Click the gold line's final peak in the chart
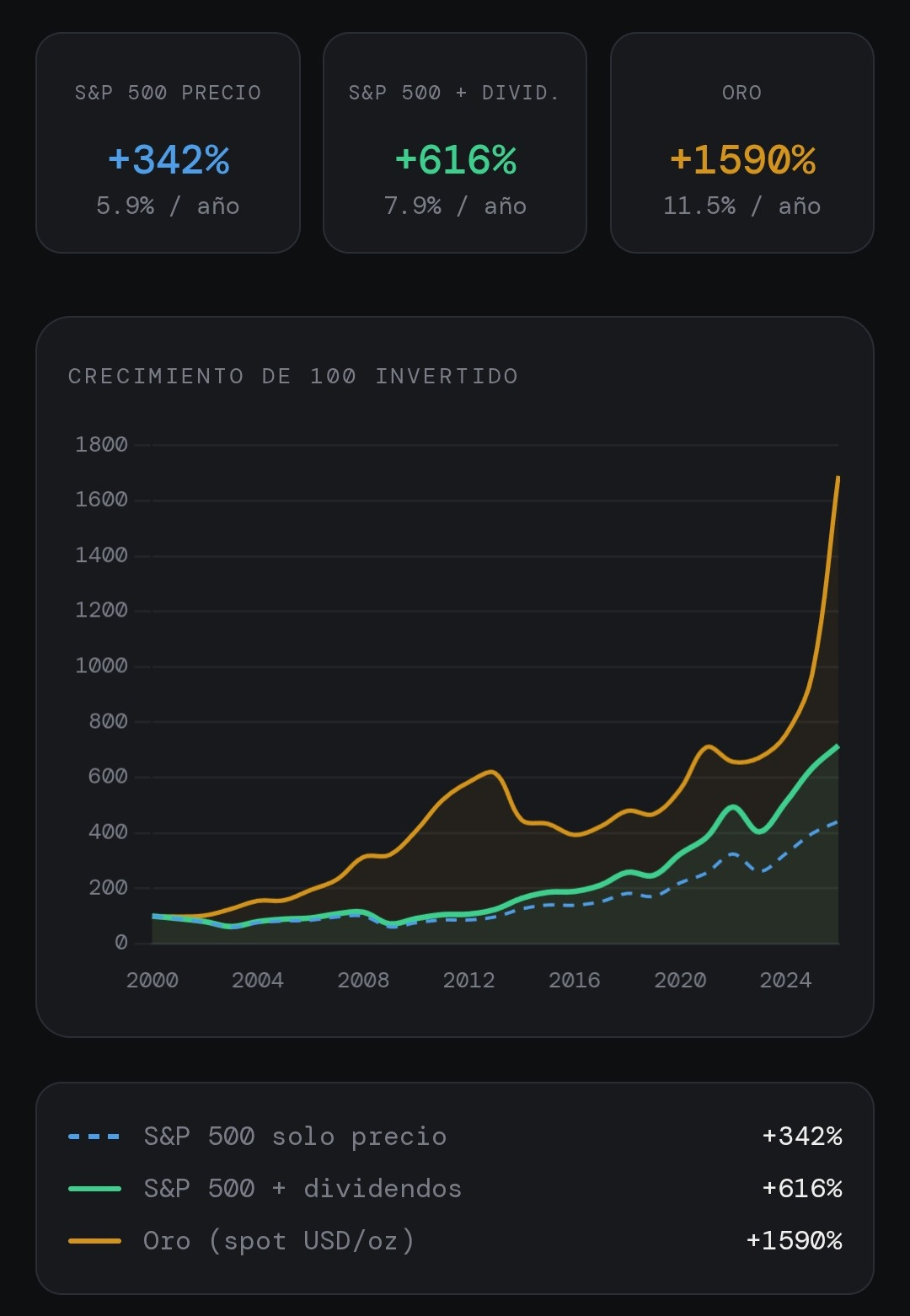 coord(838,478)
